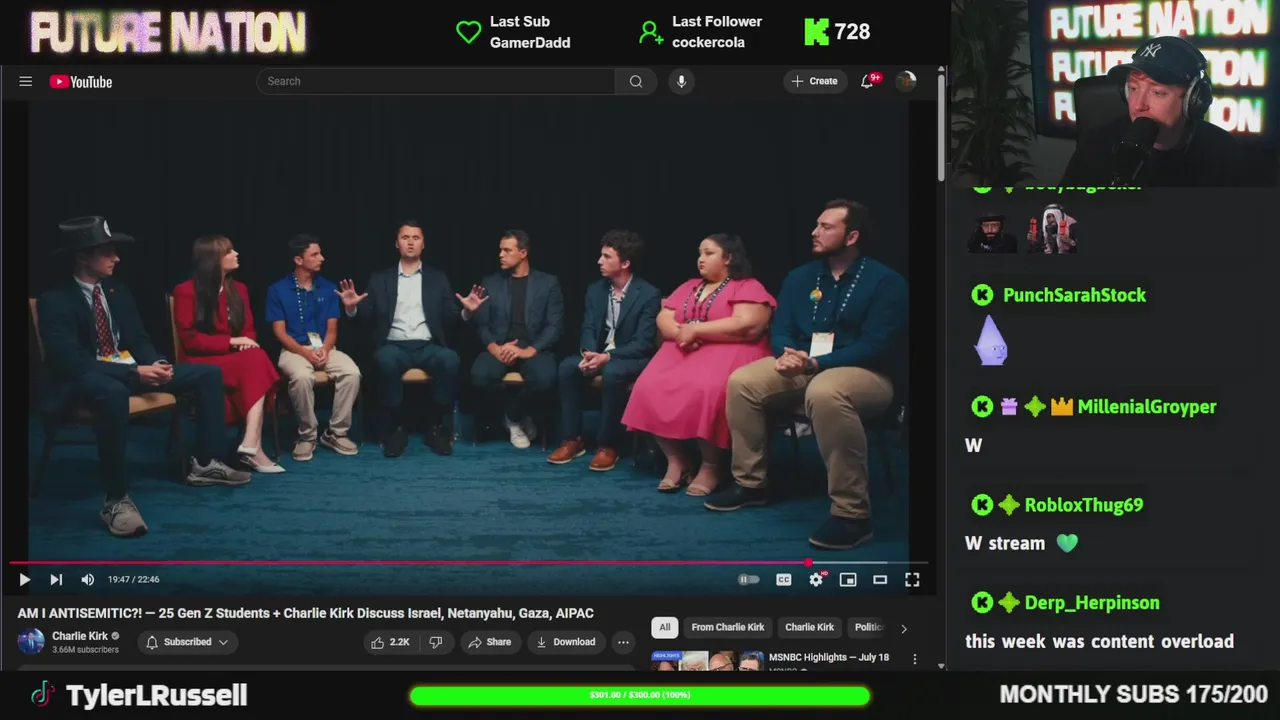This screenshot has height=720, width=1280.
Task: Open the account avatar menu
Action: pos(906,81)
